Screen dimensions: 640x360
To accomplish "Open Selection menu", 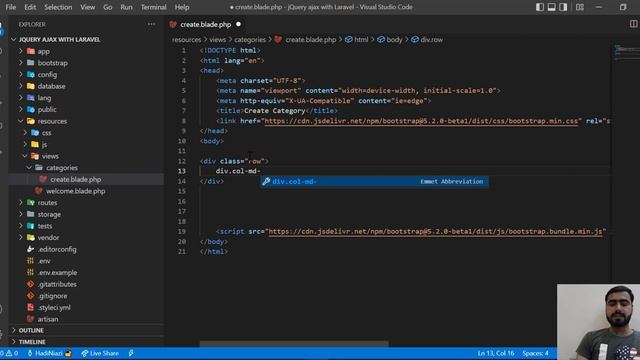I will 58,7.
